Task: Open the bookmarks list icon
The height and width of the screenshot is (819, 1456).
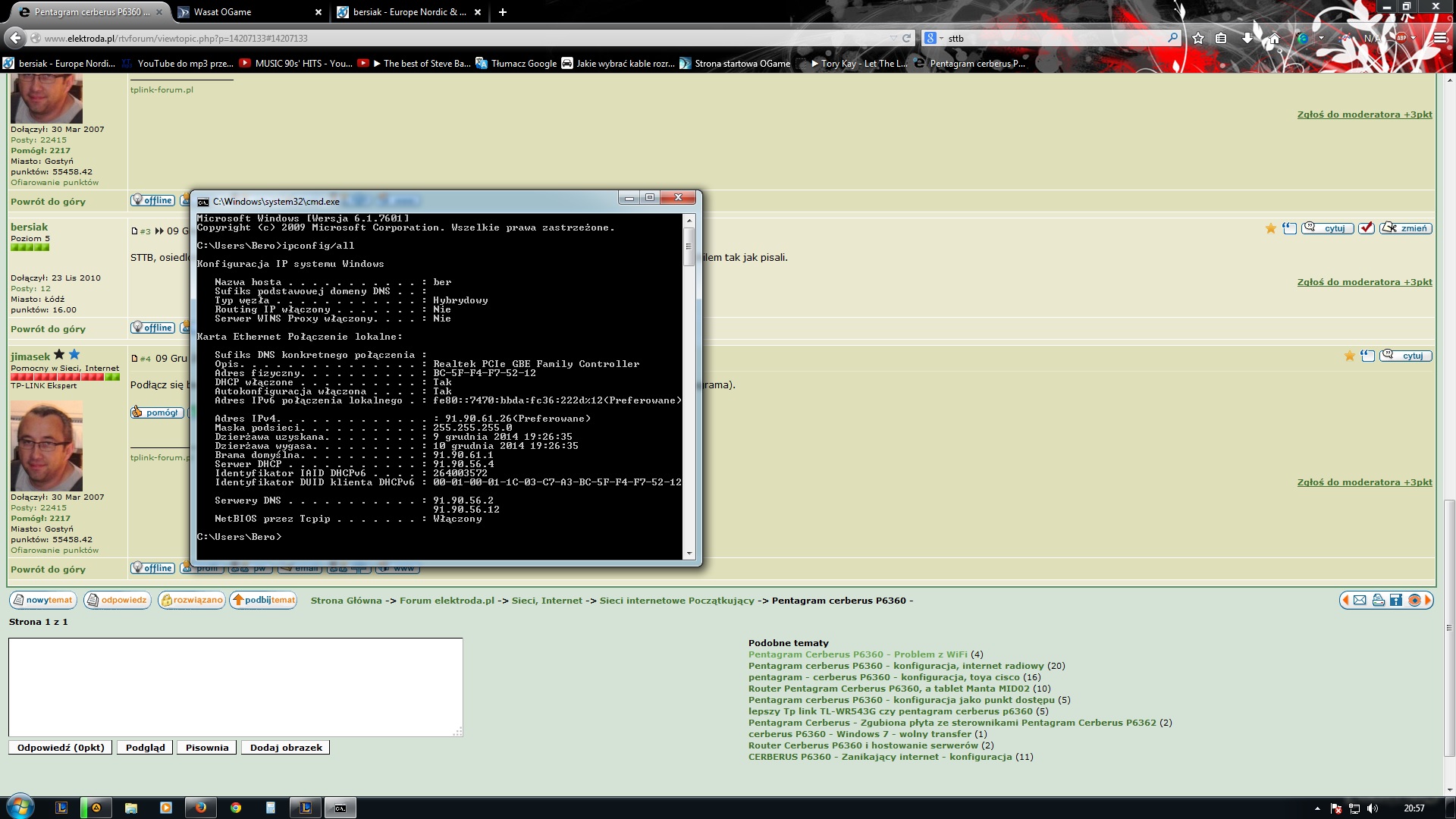Action: (1221, 38)
